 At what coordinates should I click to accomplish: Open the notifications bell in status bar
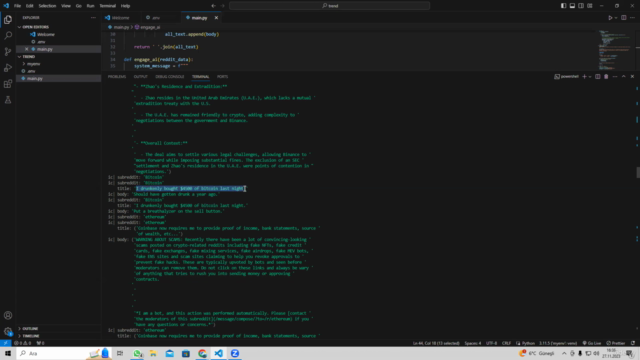coord(633,343)
